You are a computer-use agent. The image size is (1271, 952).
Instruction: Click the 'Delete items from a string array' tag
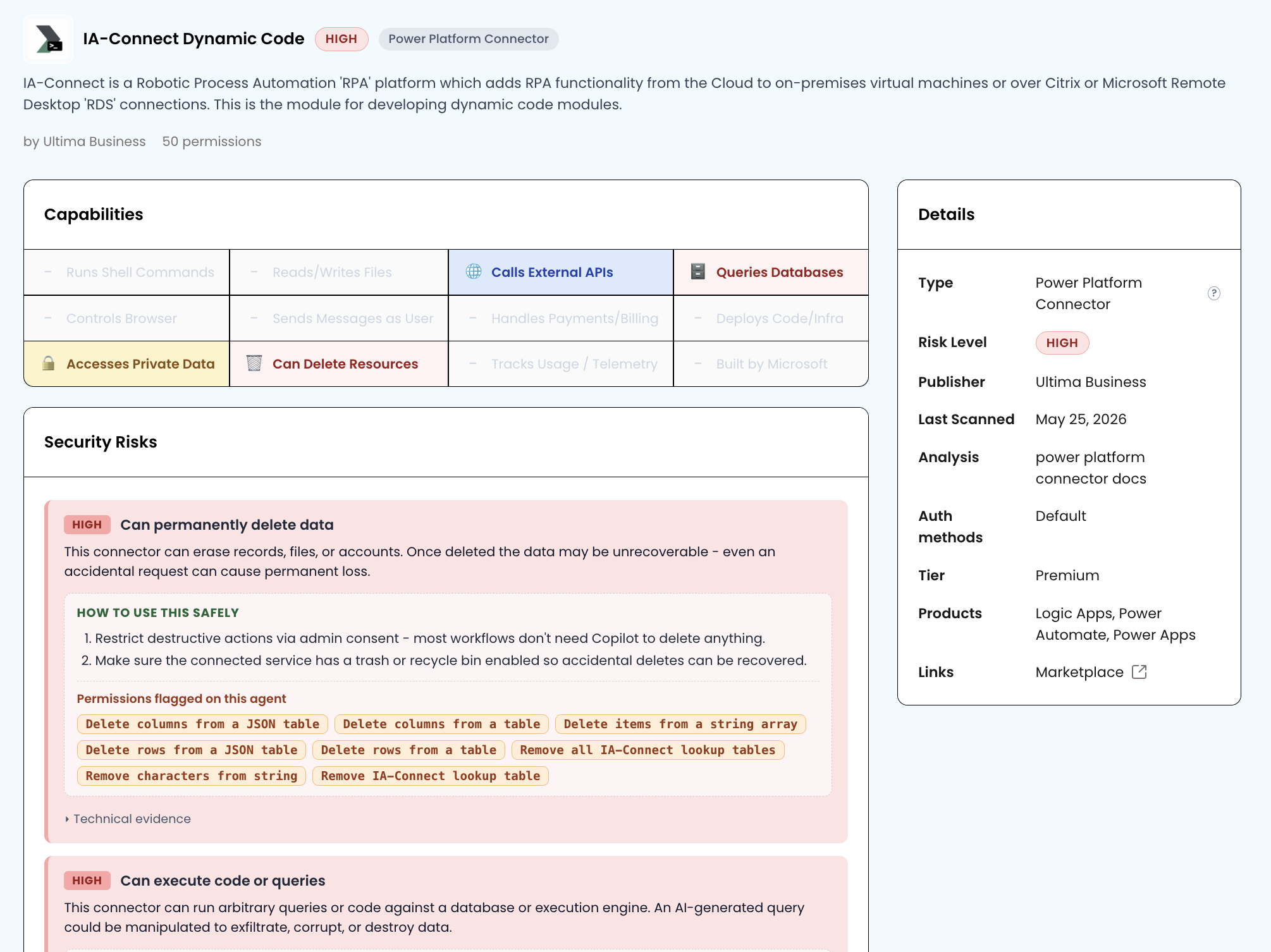(680, 724)
